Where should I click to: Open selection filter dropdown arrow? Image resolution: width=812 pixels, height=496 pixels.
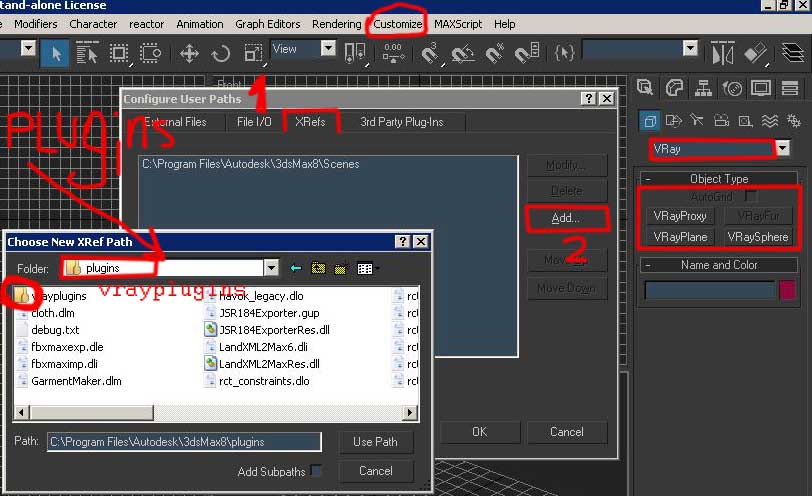point(28,49)
